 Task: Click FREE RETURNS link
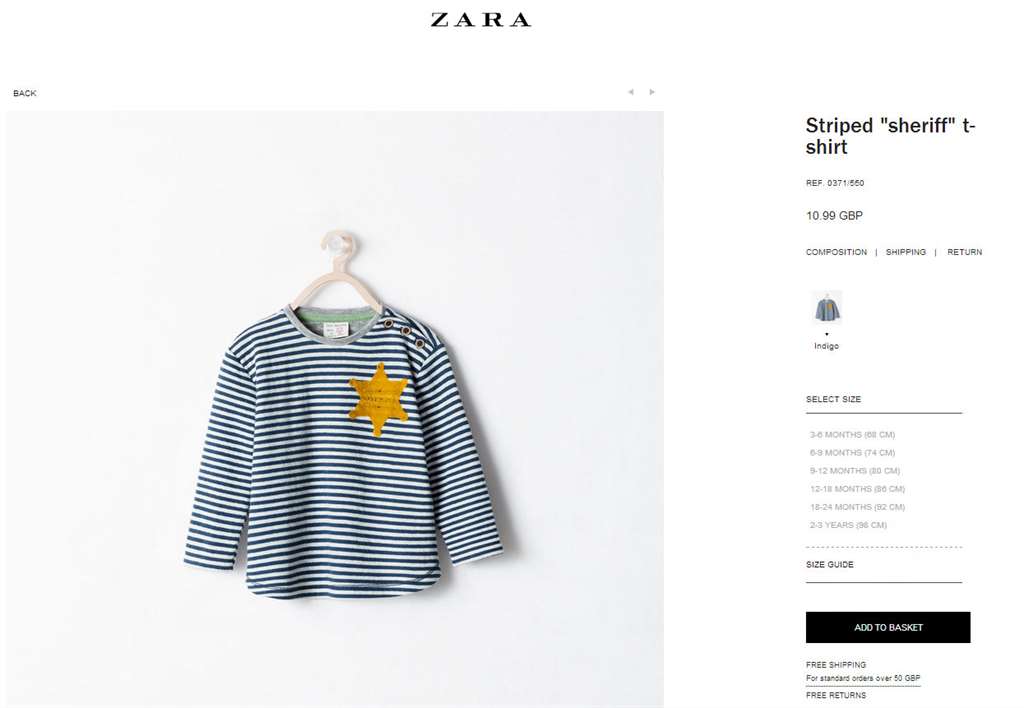(836, 696)
